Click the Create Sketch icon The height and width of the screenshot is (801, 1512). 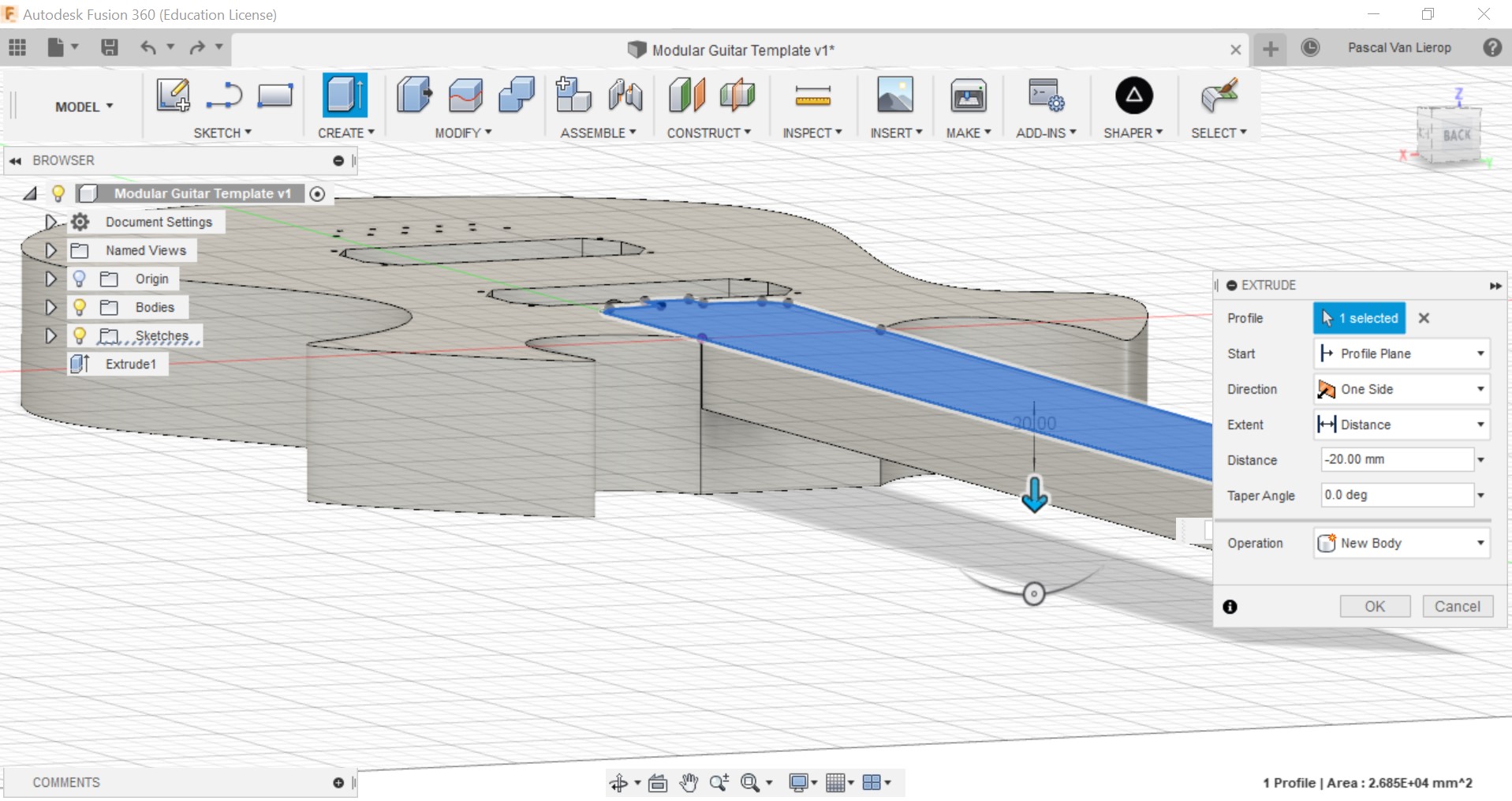pyautogui.click(x=173, y=95)
